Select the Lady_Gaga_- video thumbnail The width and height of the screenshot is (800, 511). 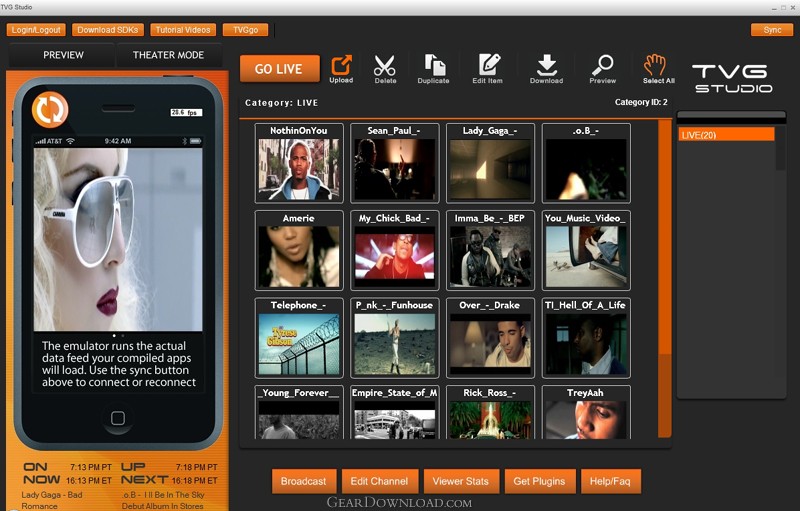point(490,163)
